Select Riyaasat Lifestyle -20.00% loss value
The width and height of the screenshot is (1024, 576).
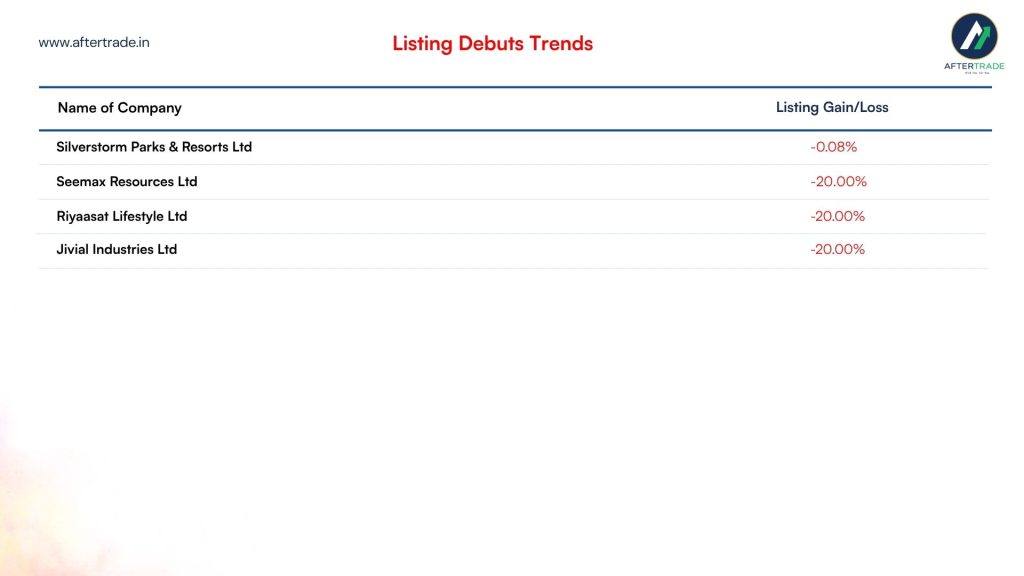837,216
